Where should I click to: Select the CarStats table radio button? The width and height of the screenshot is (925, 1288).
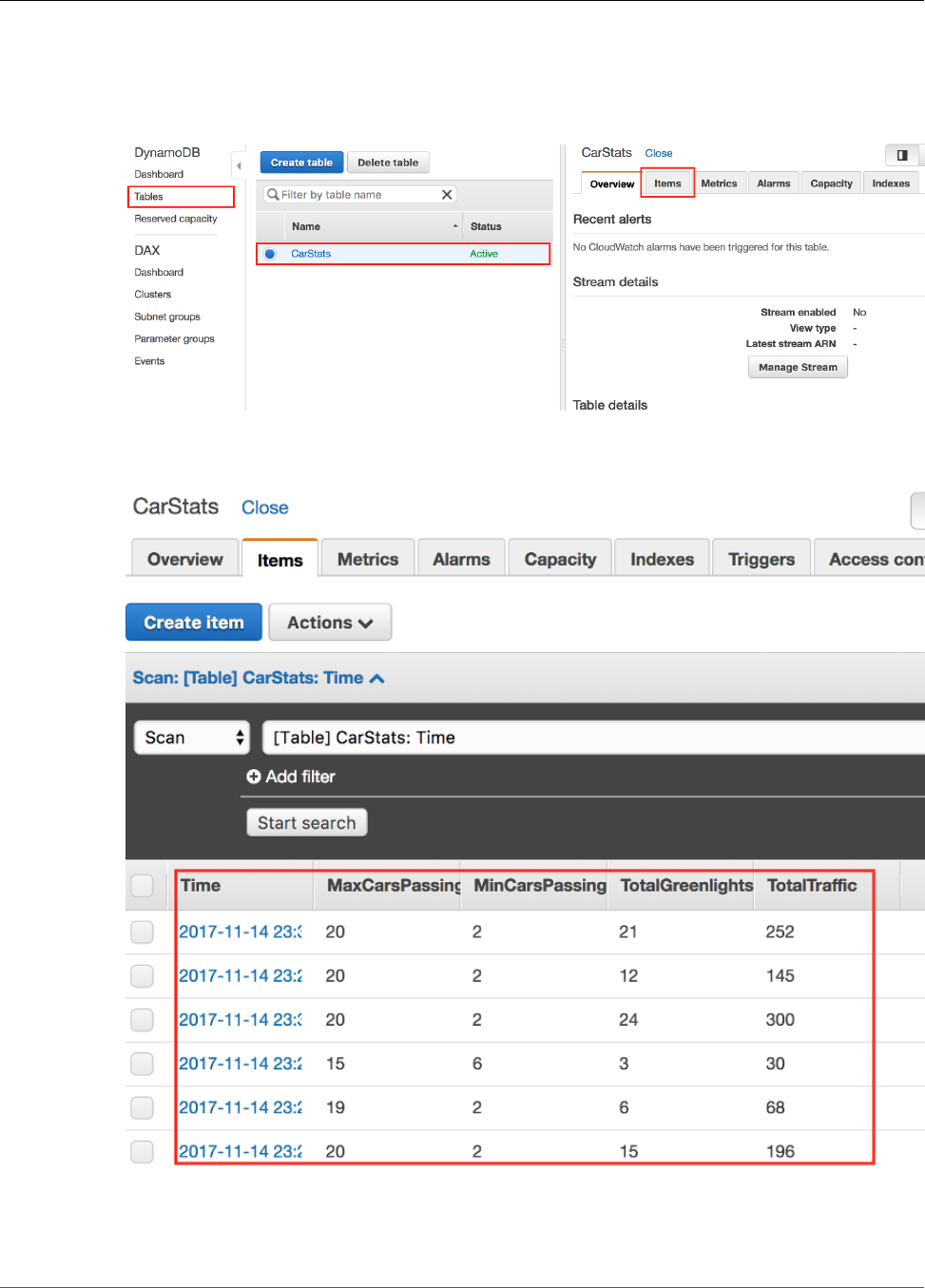(270, 254)
